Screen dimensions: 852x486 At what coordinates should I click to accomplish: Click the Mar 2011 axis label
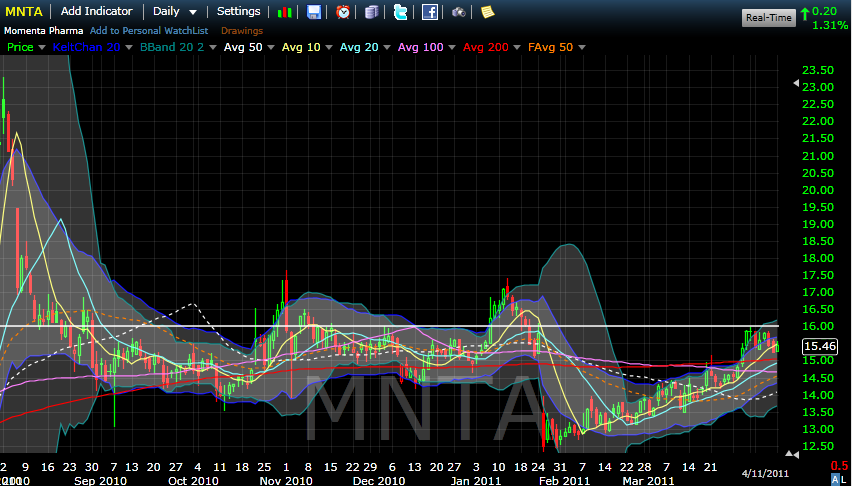(x=648, y=481)
